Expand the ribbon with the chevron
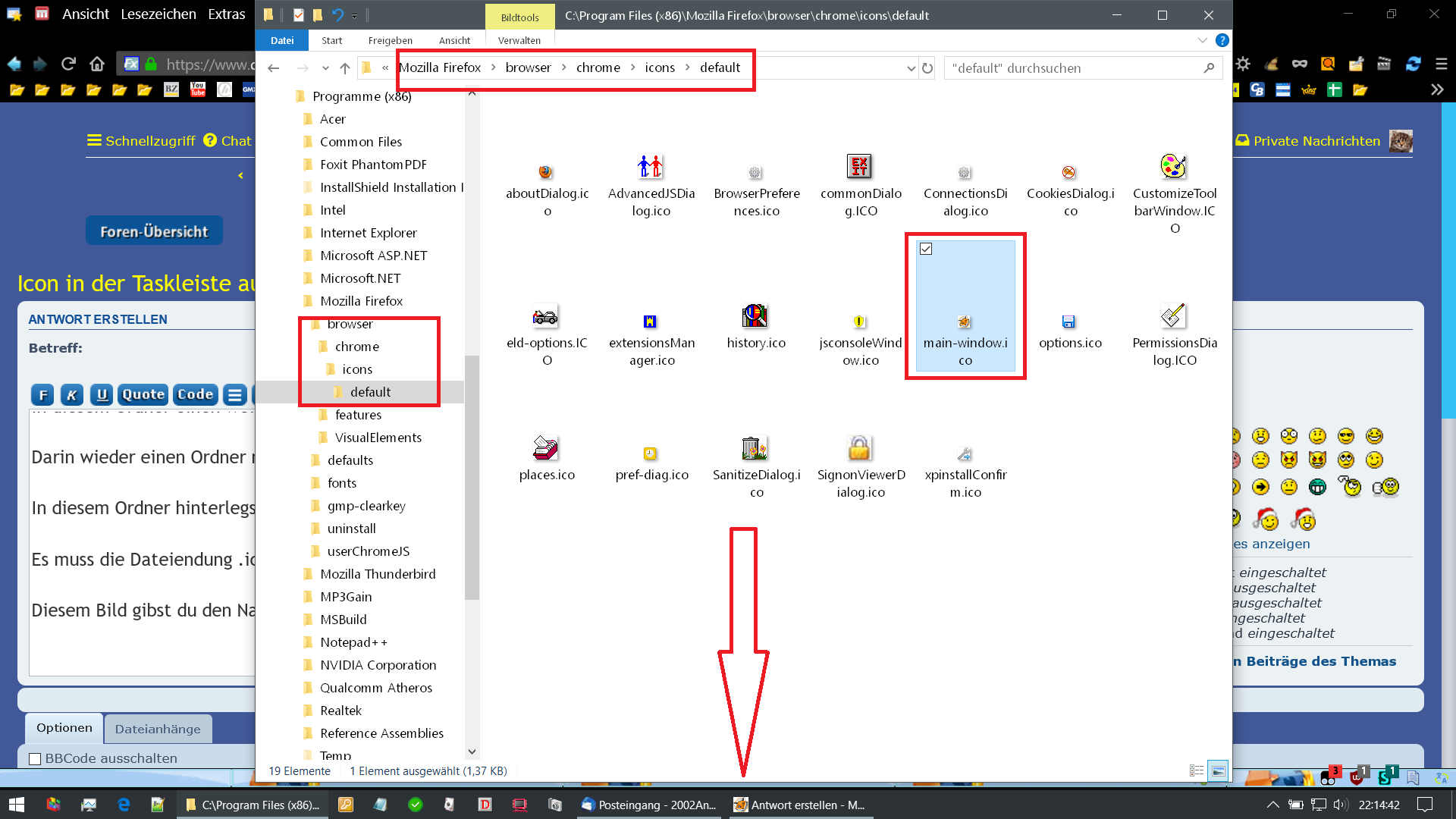Screen dimensions: 1456x819 [1202, 40]
